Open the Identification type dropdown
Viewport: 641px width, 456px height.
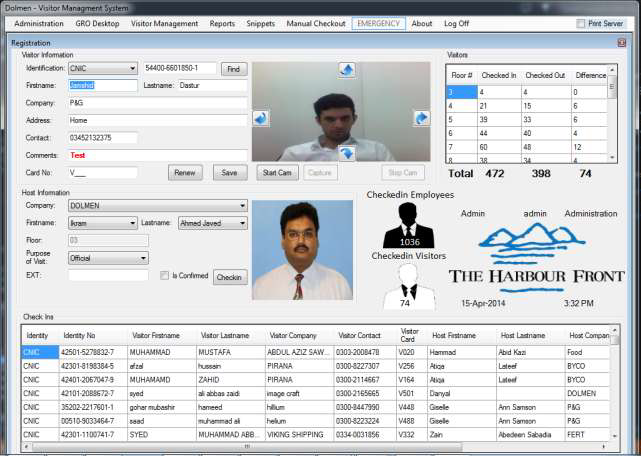tap(103, 68)
